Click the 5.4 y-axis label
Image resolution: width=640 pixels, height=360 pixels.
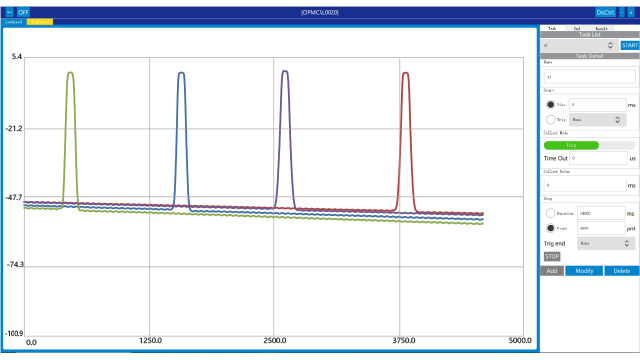click(x=17, y=57)
